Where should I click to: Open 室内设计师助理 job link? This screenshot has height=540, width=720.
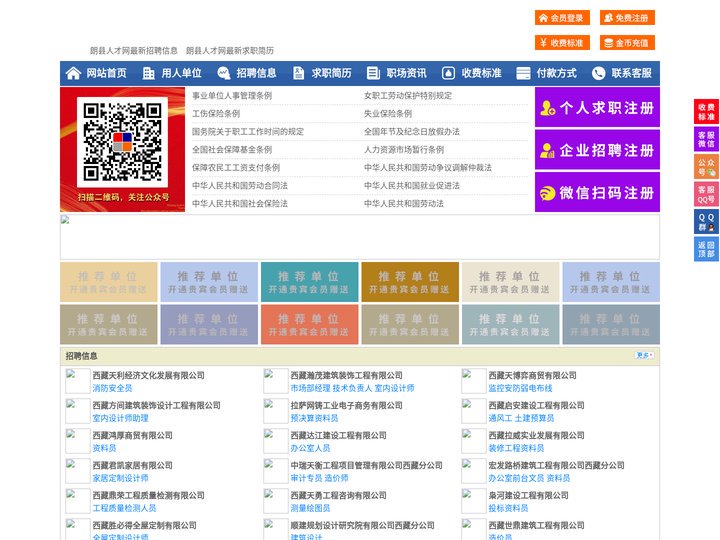120,418
